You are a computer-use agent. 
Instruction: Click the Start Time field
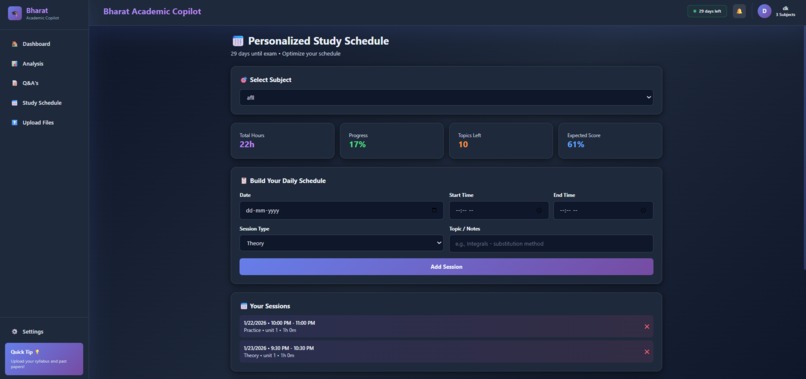[x=499, y=210]
